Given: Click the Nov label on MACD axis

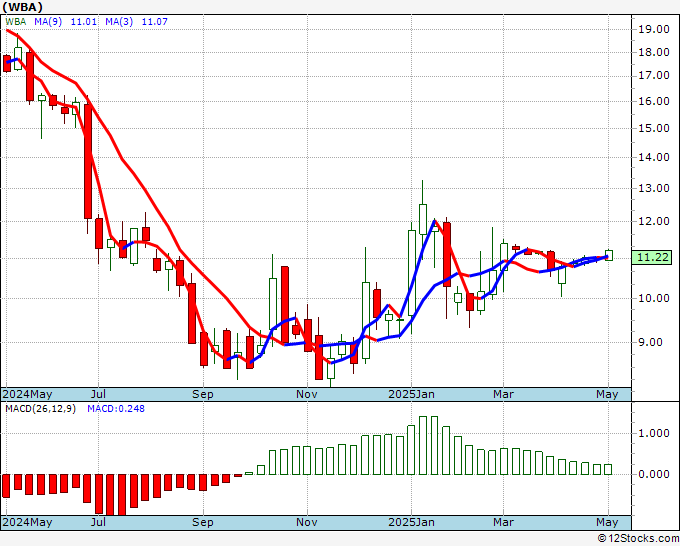Looking at the screenshot, I should 307,522.
